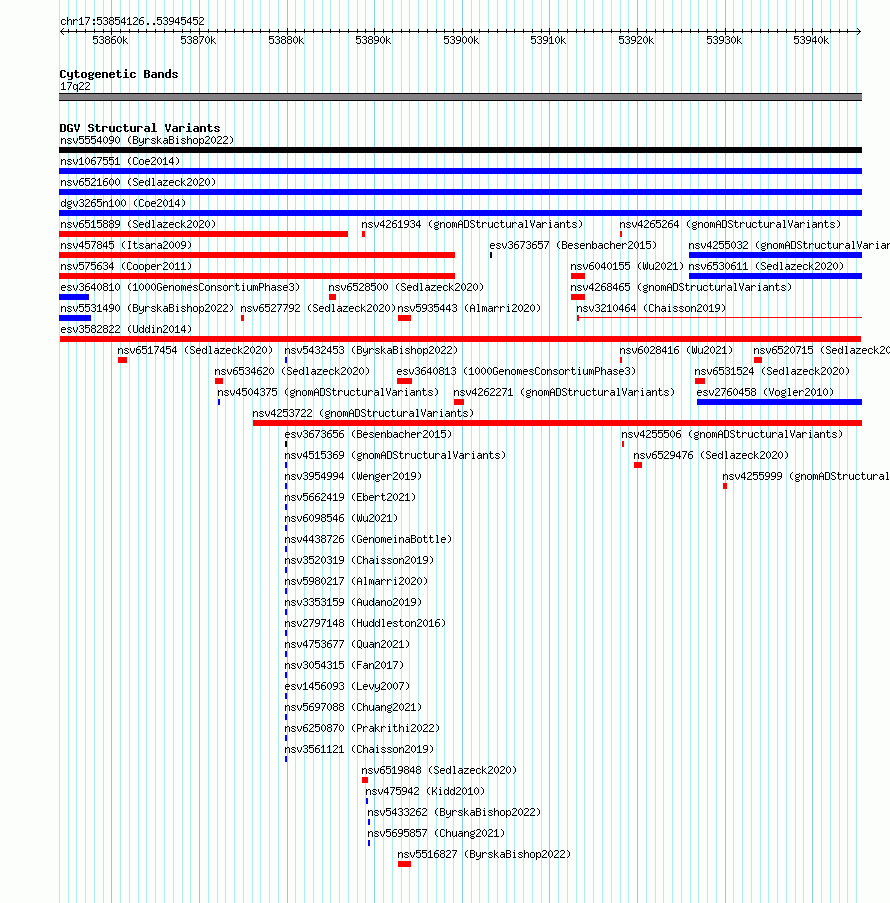The height and width of the screenshot is (903, 890).
Task: Open nsv5433262 (ByrskaBishop2022) variant
Action: point(455,813)
